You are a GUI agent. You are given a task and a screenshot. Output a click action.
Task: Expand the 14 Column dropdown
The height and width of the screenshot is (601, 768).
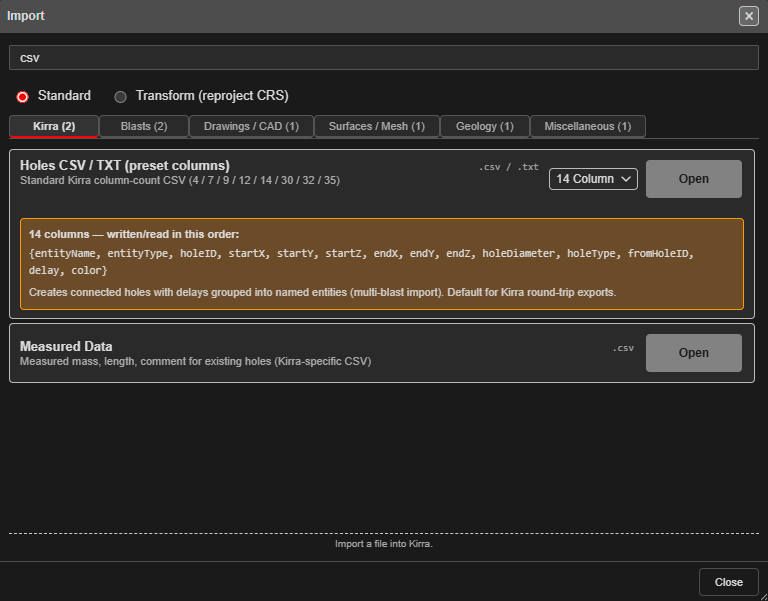pos(593,179)
